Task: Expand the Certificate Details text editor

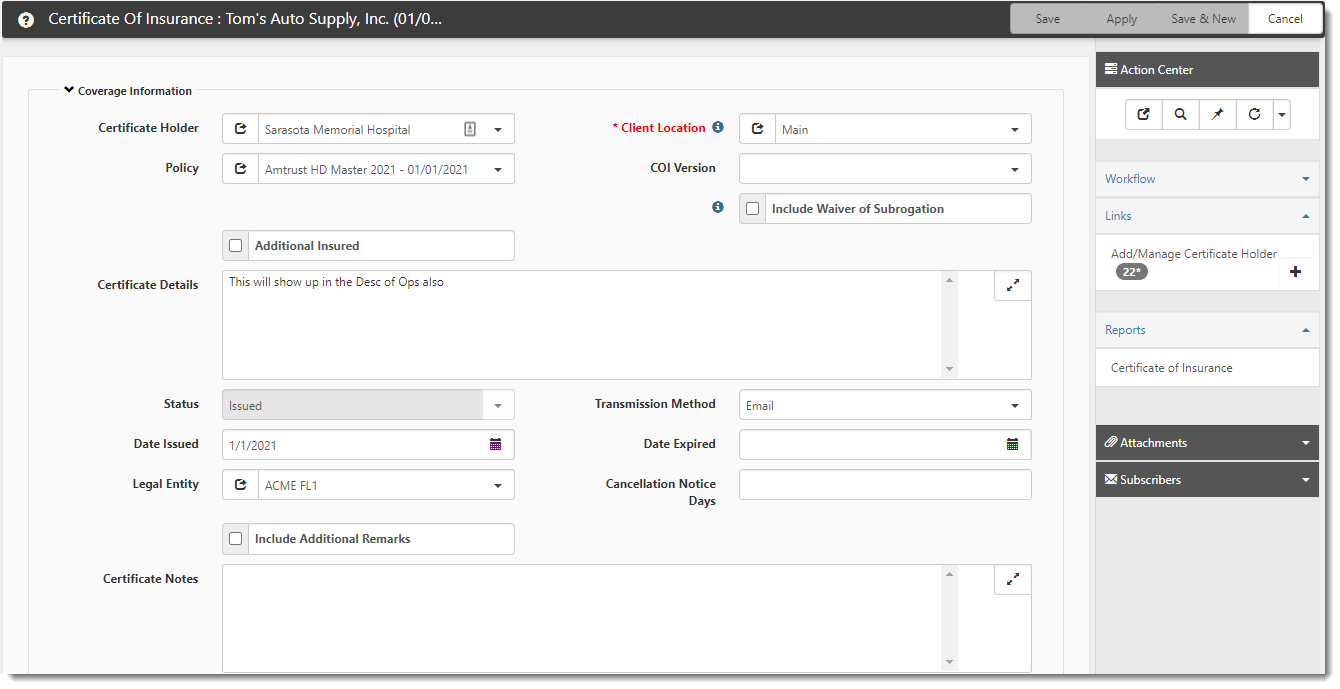Action: coord(1012,286)
